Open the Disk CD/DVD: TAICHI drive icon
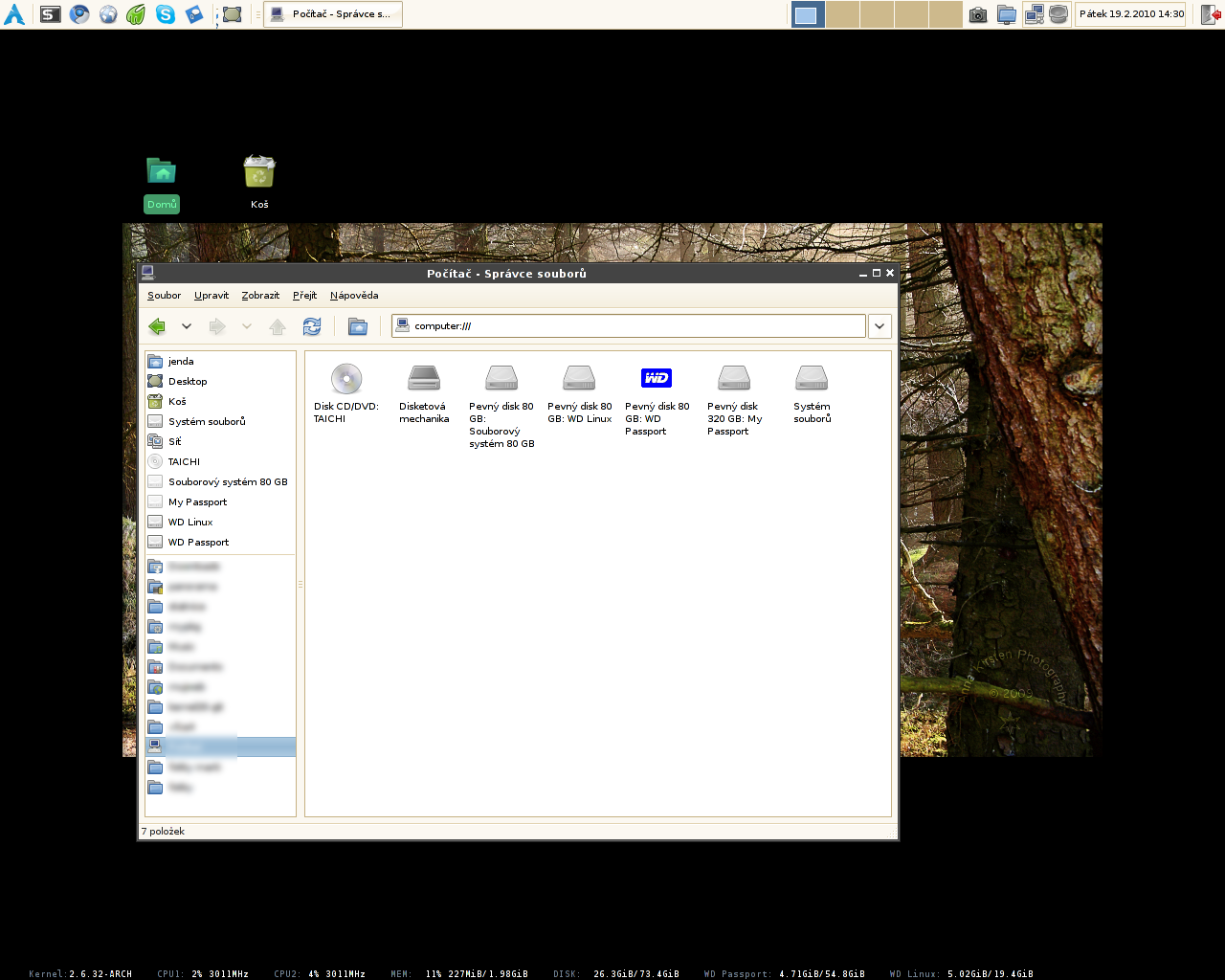1225x980 pixels. [346, 379]
